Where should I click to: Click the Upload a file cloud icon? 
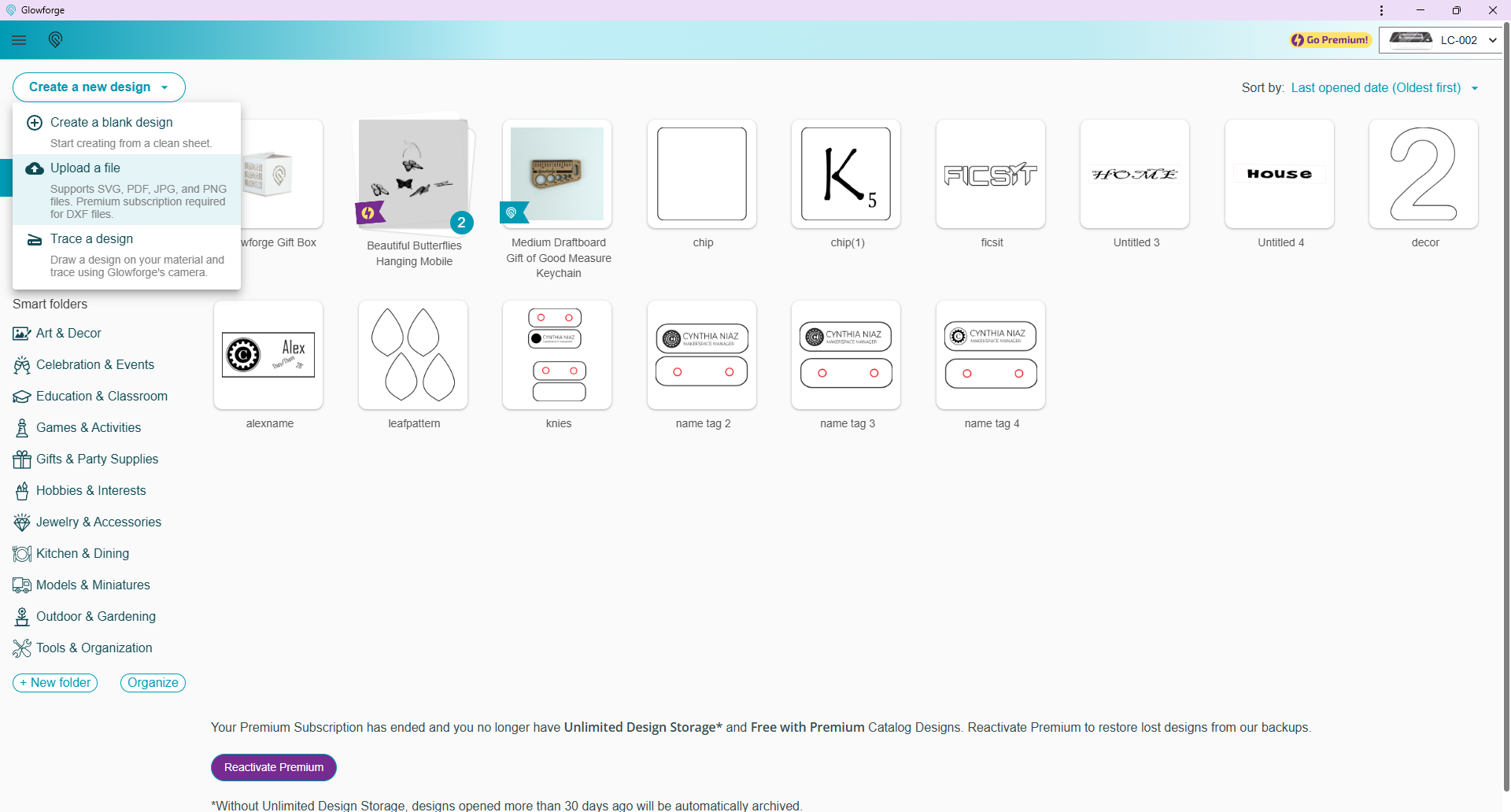coord(35,168)
